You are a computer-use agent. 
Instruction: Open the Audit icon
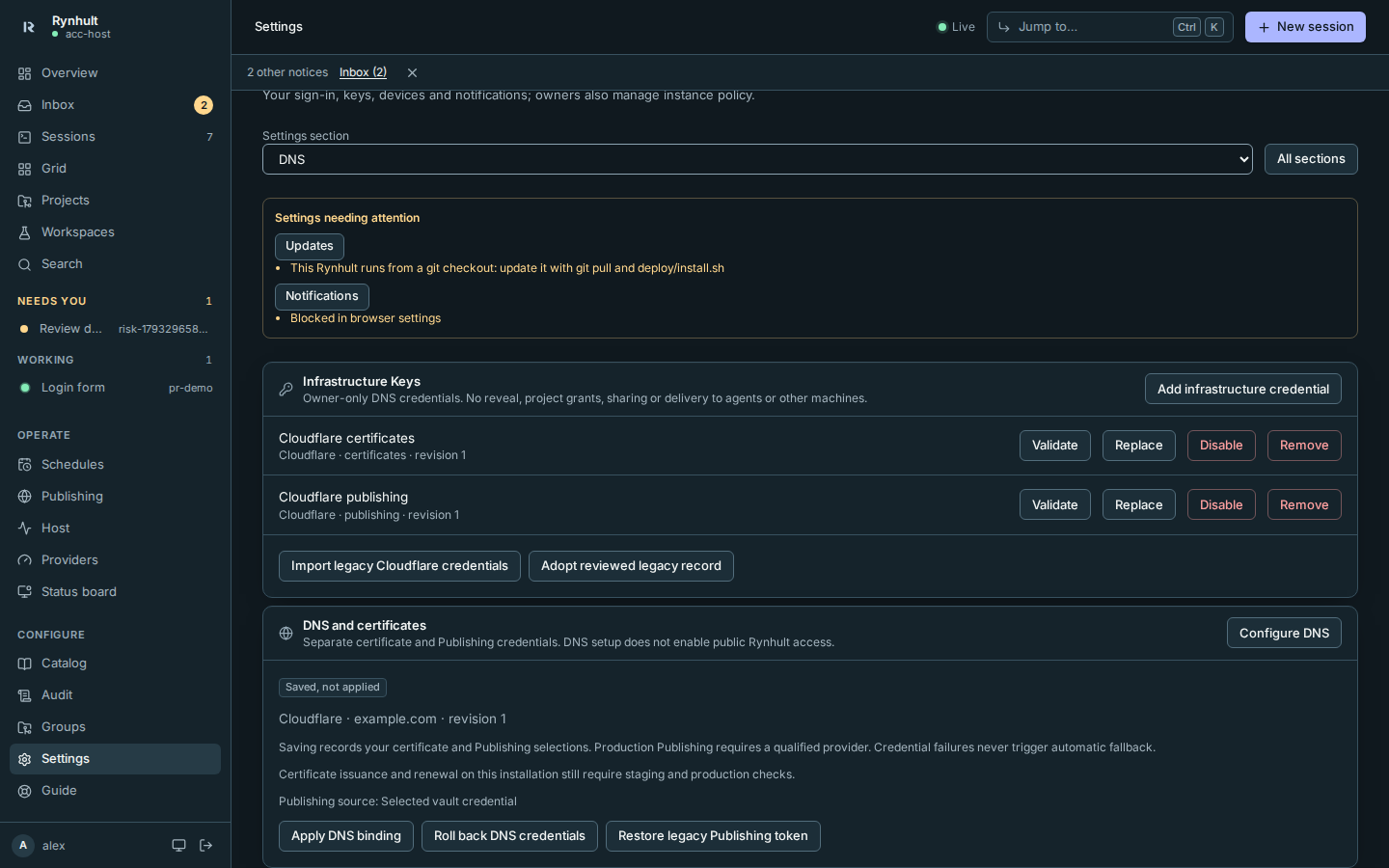(25, 695)
